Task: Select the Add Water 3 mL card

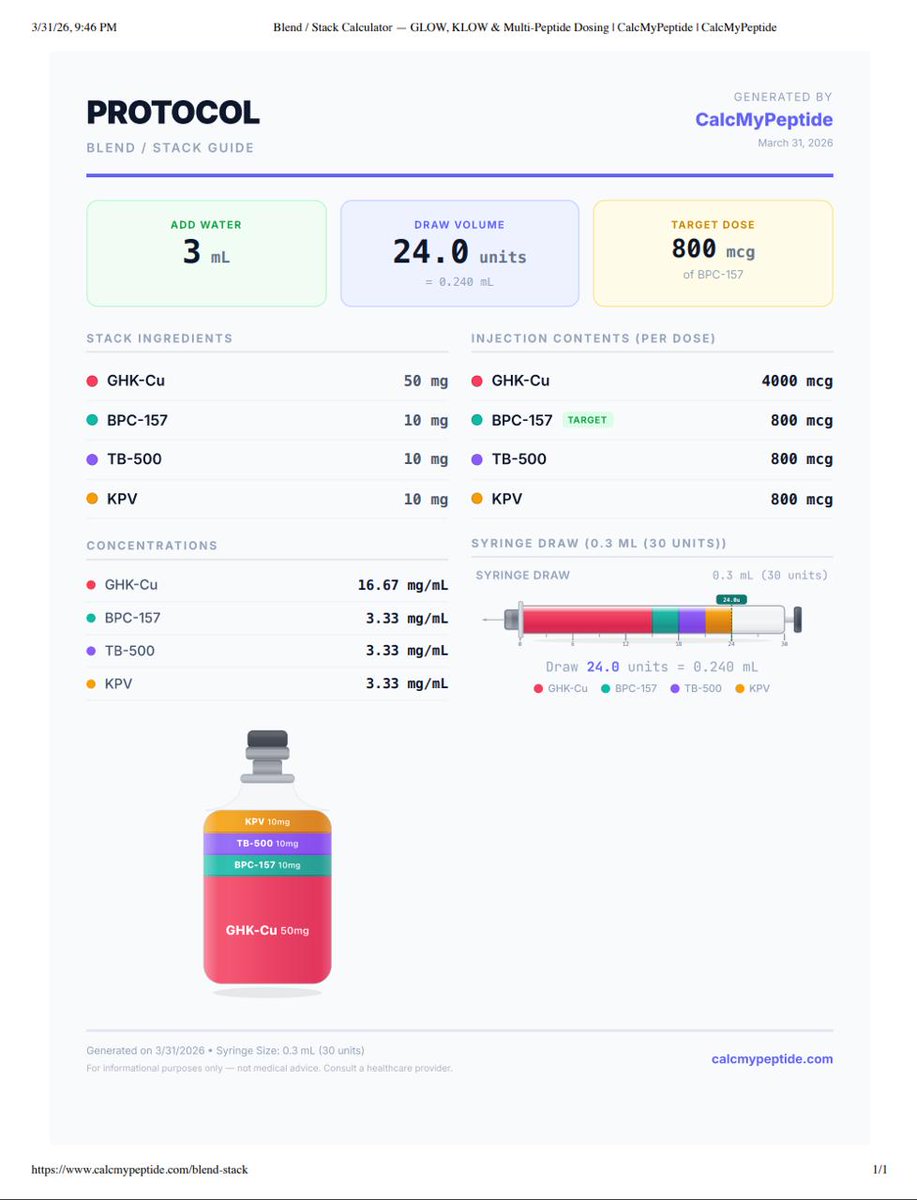Action: point(206,253)
